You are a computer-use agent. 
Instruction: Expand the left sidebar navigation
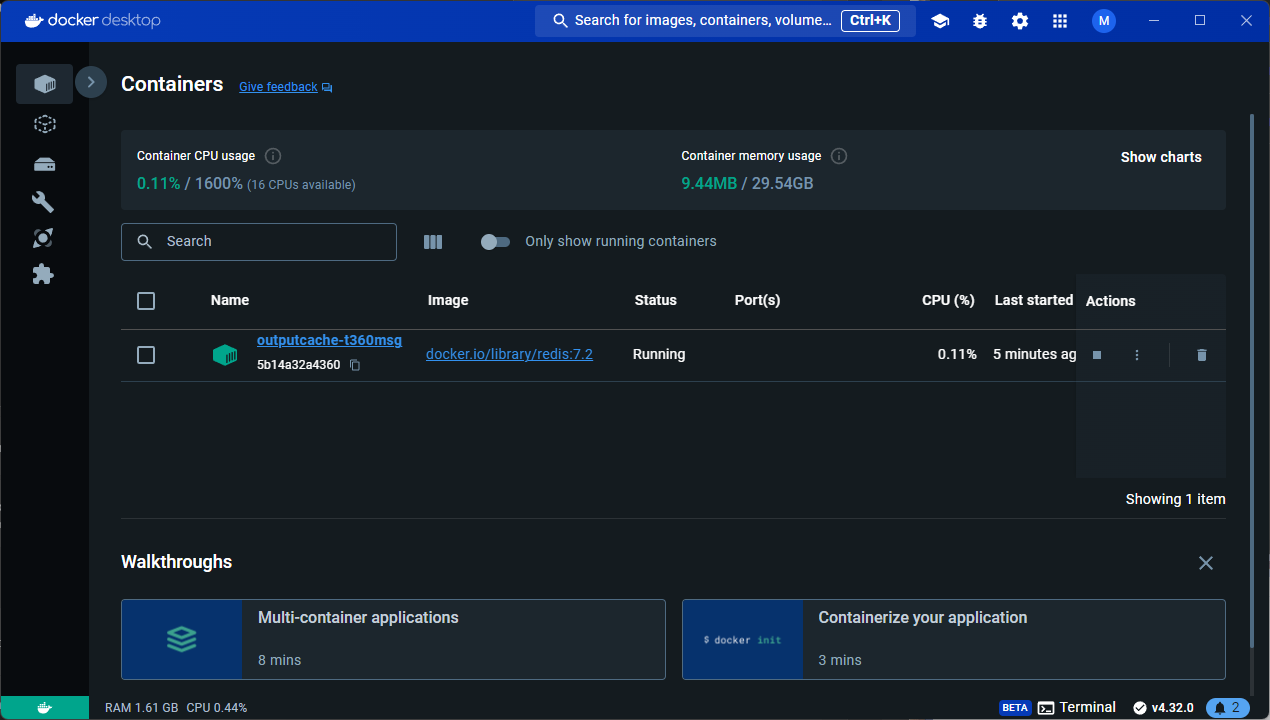point(91,83)
